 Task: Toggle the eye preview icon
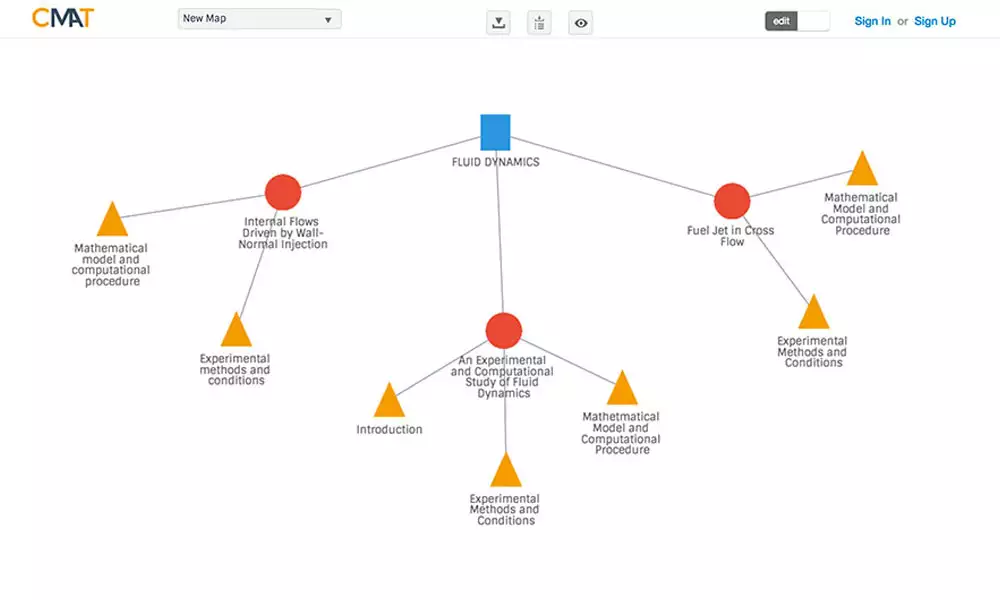(x=580, y=23)
